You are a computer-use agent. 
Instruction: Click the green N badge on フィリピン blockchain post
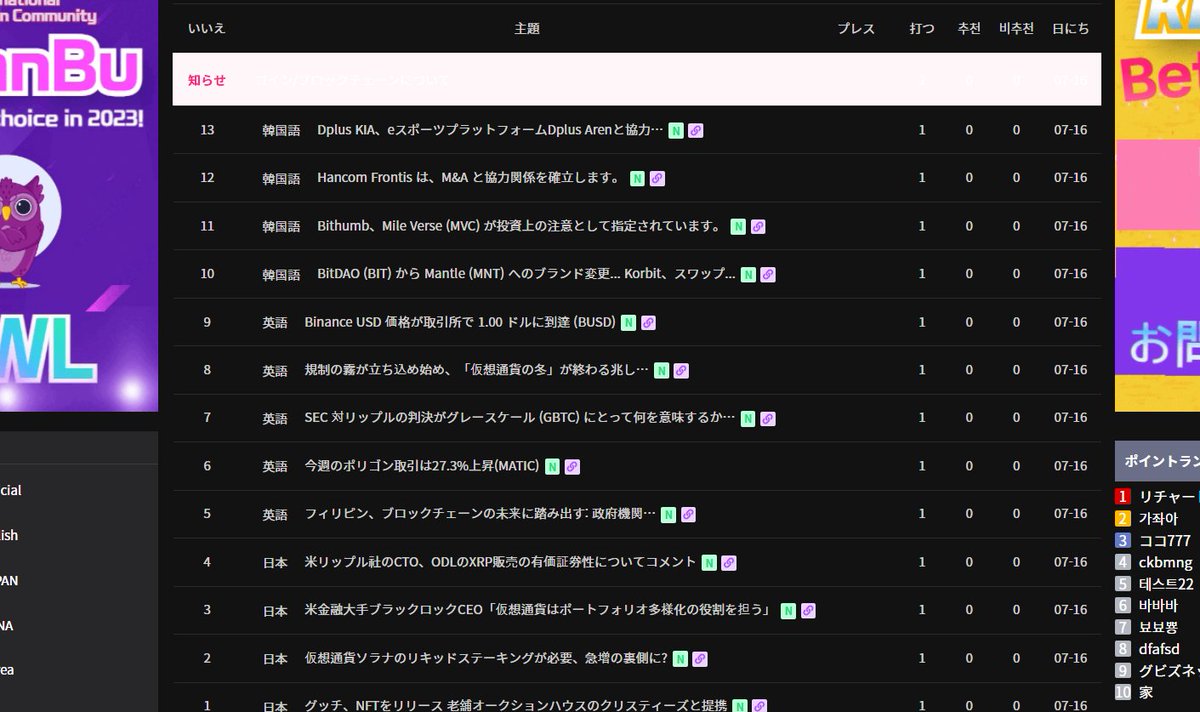[x=668, y=514]
